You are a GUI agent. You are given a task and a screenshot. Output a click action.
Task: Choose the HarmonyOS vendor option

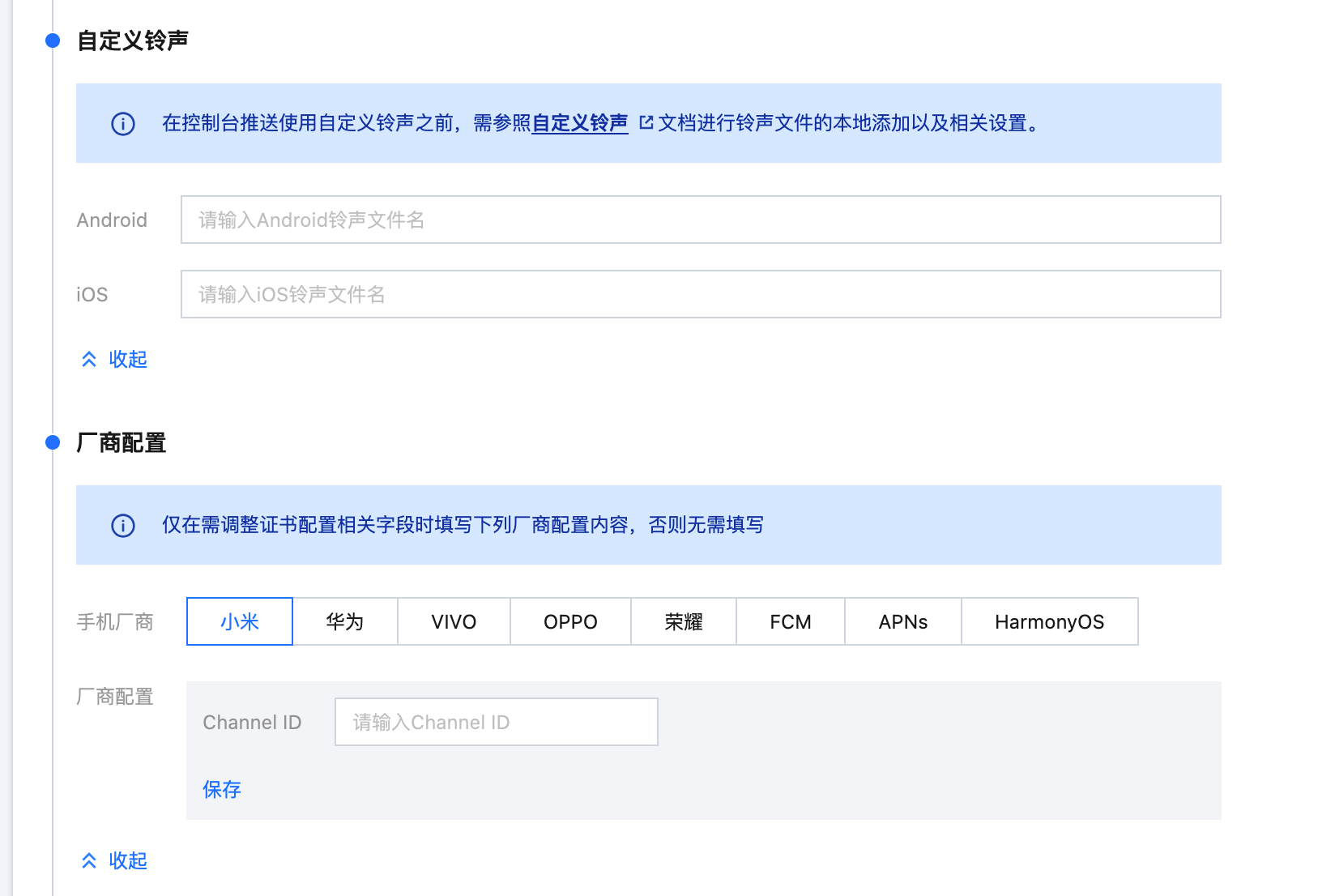tap(1049, 621)
